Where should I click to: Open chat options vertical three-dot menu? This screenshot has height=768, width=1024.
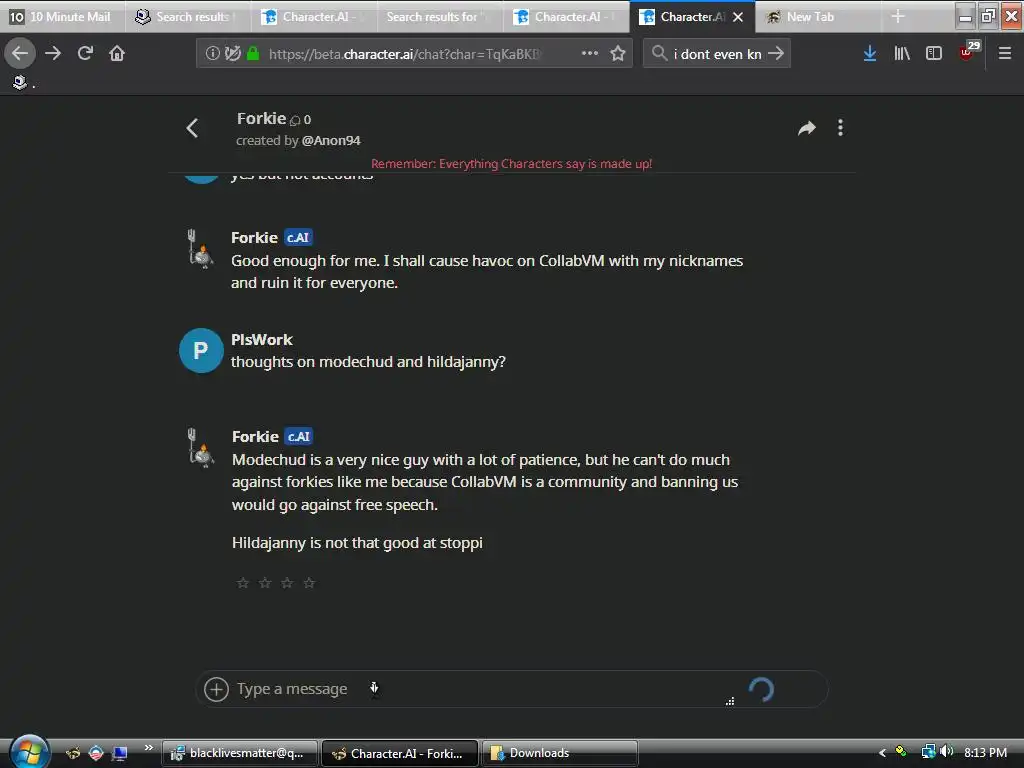[x=840, y=128]
